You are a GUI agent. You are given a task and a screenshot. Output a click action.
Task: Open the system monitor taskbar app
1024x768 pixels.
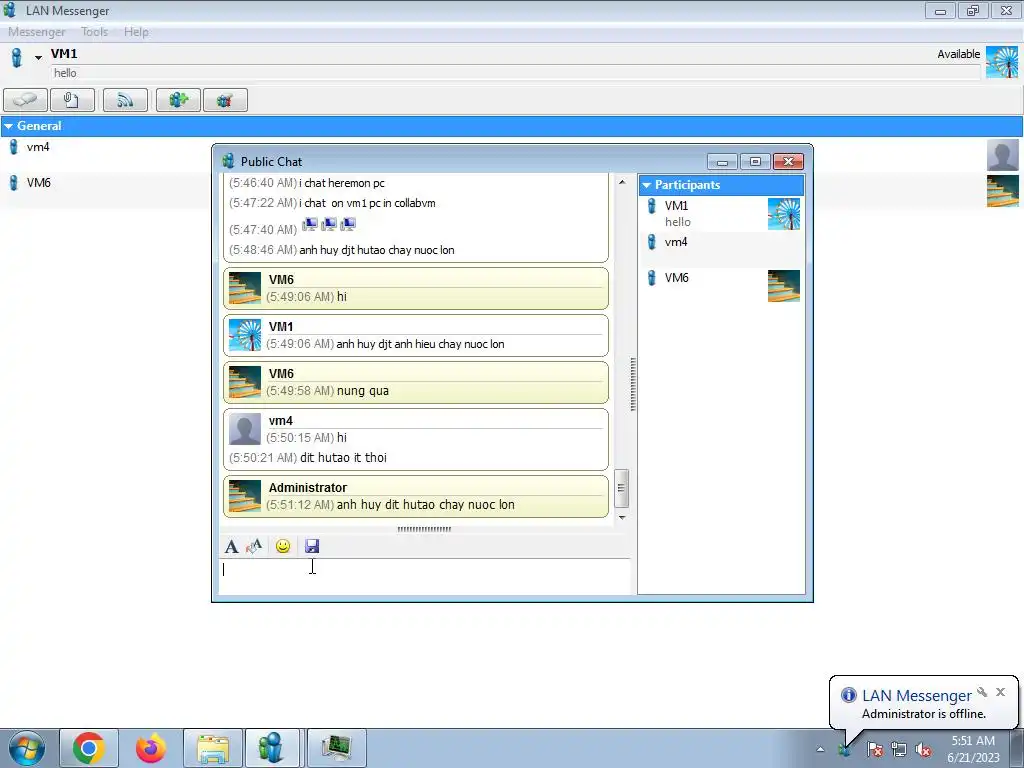[x=337, y=748]
